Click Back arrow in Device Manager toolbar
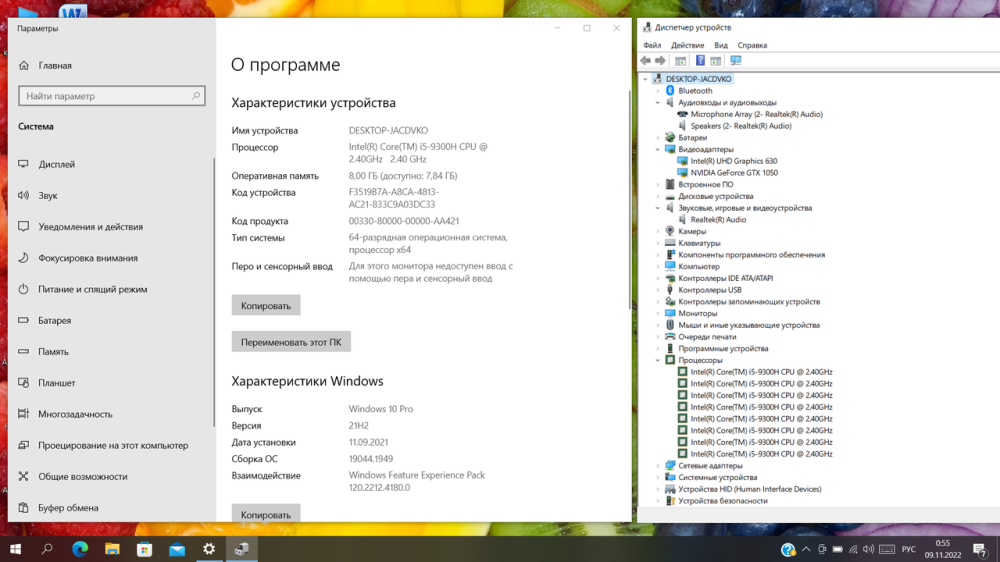This screenshot has height=562, width=1000. coord(645,61)
